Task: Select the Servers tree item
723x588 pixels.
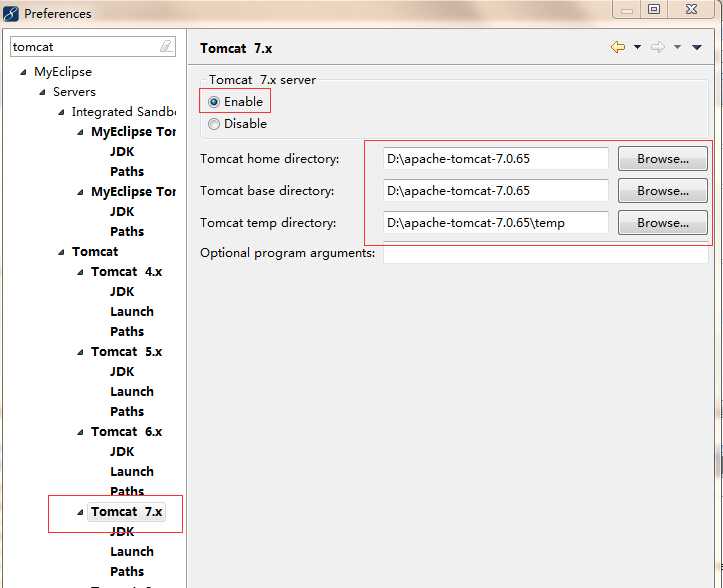Action: 74,92
